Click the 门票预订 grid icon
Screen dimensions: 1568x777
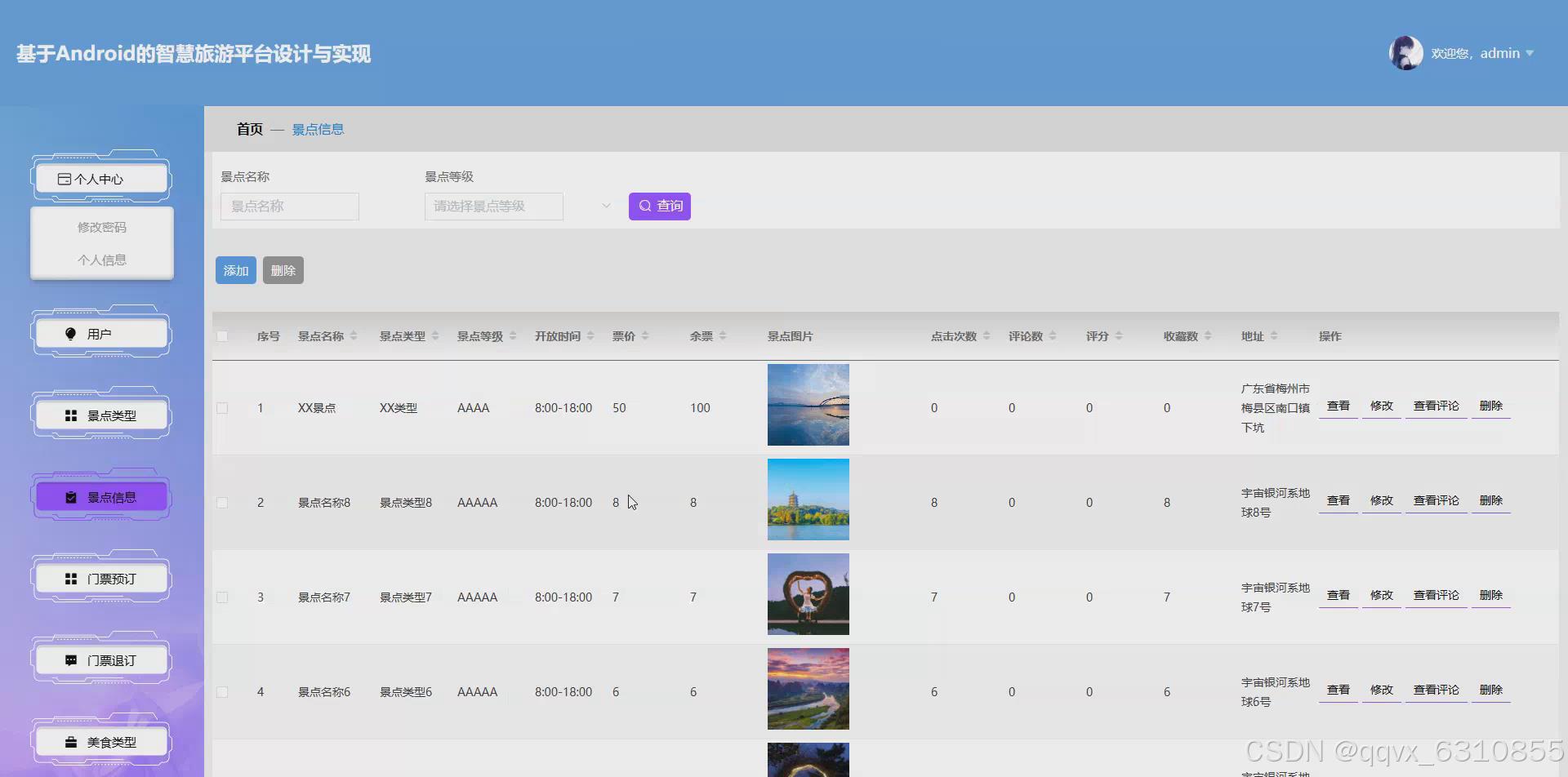71,579
